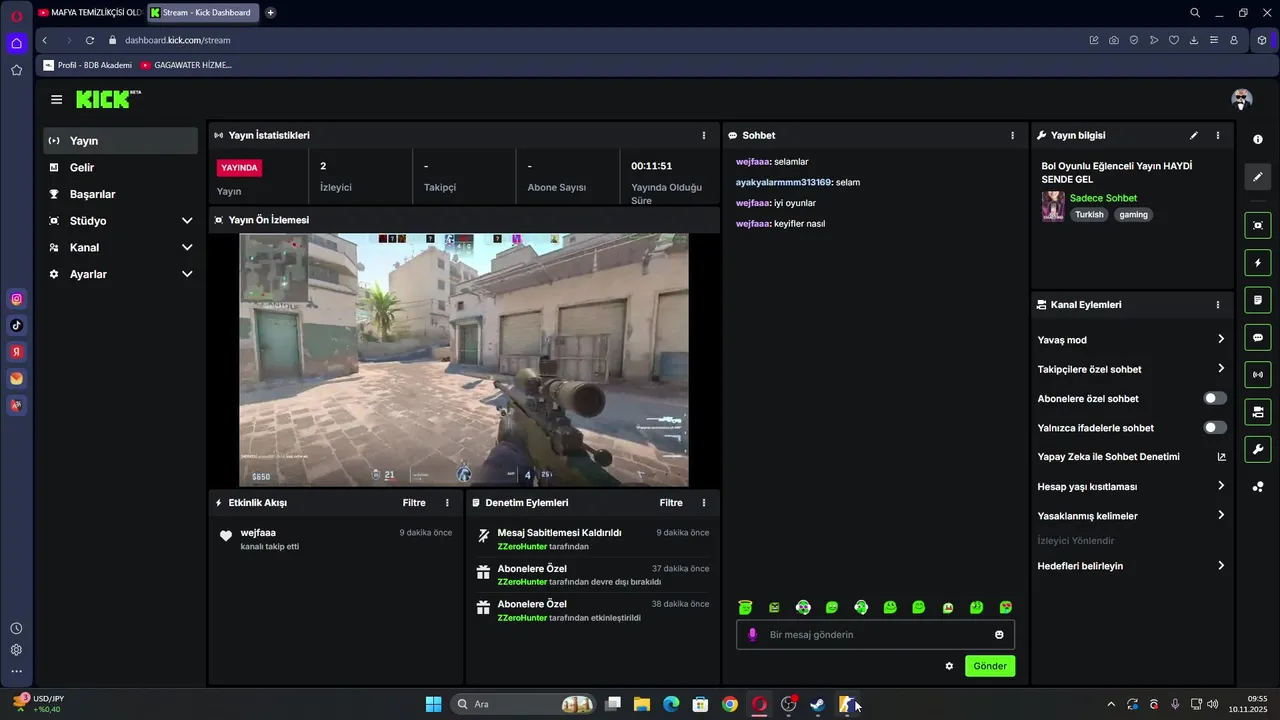Toggle the wrench stream info widget icon
This screenshot has width=1280, height=720.
click(x=1258, y=449)
